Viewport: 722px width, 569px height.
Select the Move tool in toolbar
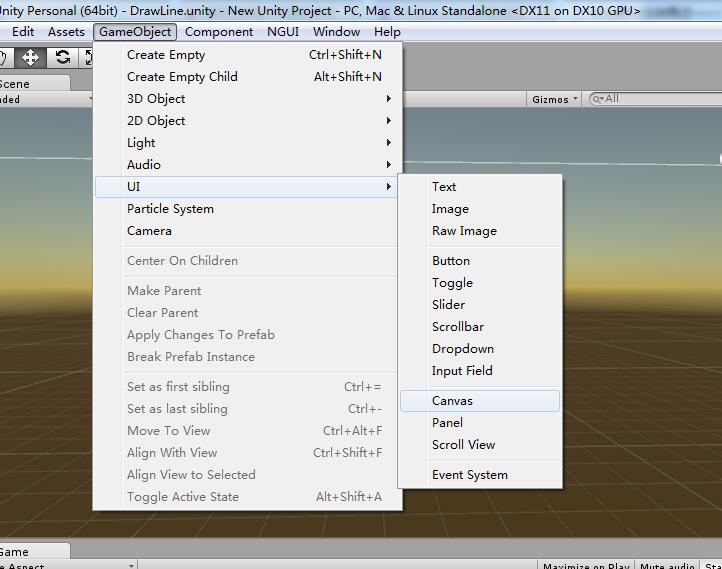30,58
